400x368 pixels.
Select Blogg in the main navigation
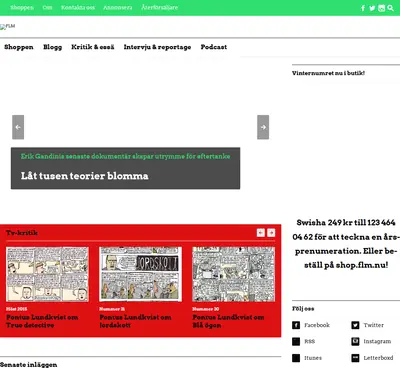coord(53,47)
